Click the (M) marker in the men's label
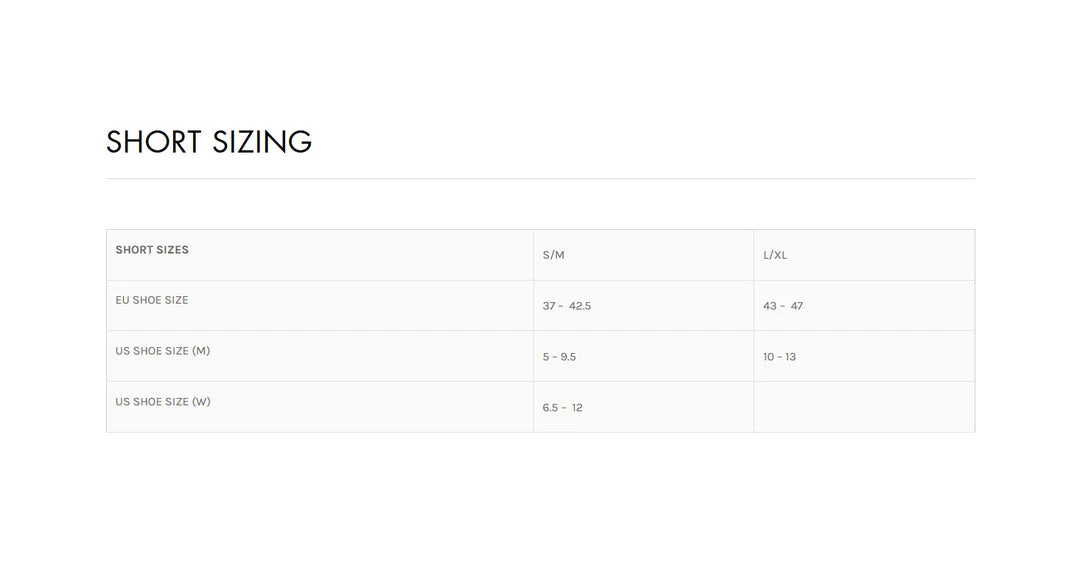This screenshot has height=566, width=1080. (x=201, y=351)
